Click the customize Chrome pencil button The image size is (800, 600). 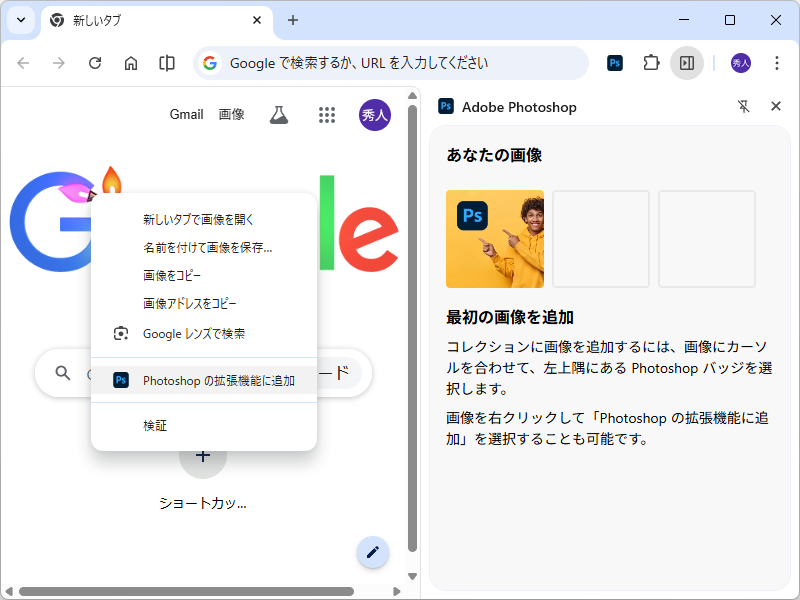[372, 552]
